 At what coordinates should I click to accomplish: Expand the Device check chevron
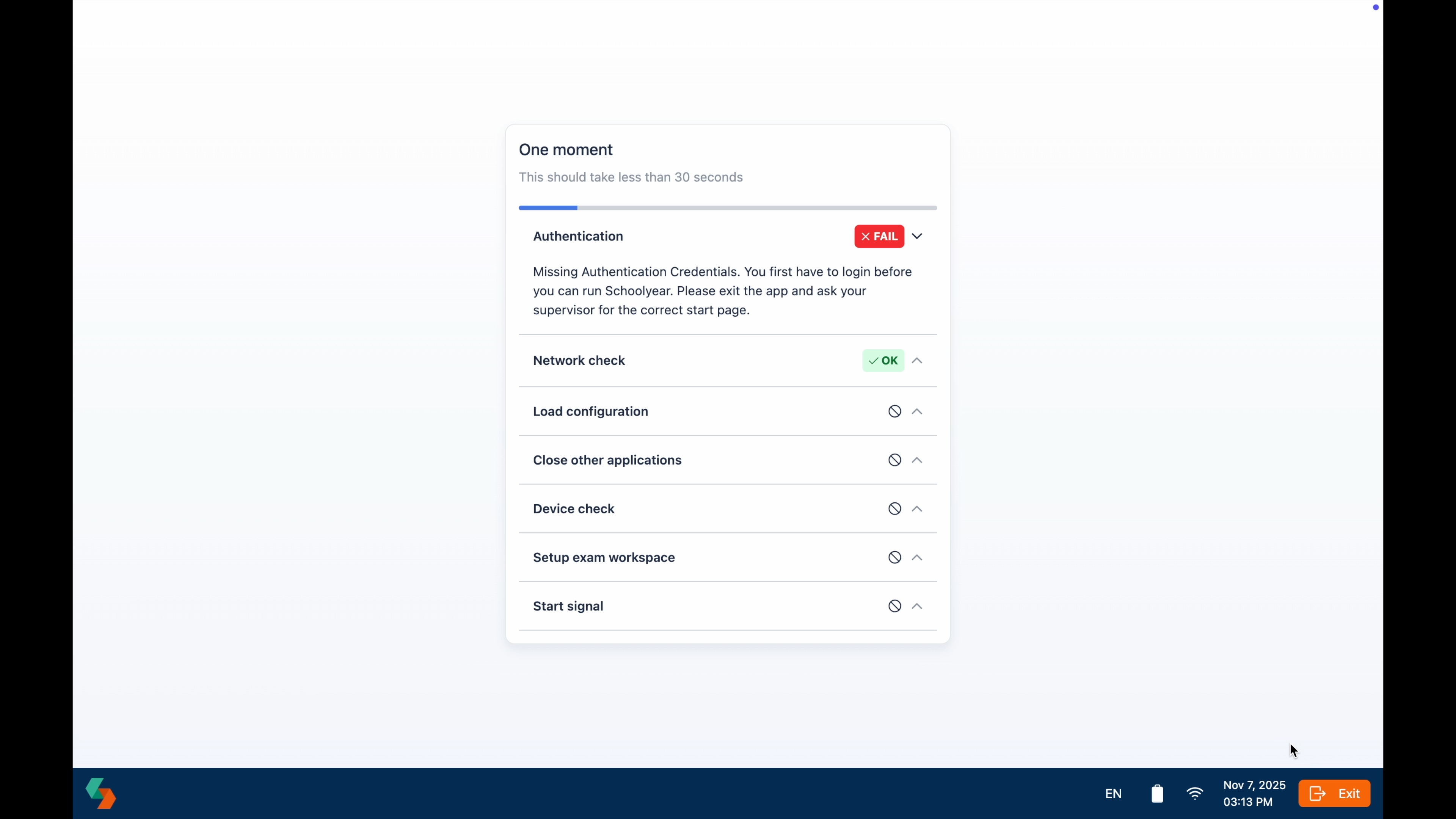click(917, 509)
